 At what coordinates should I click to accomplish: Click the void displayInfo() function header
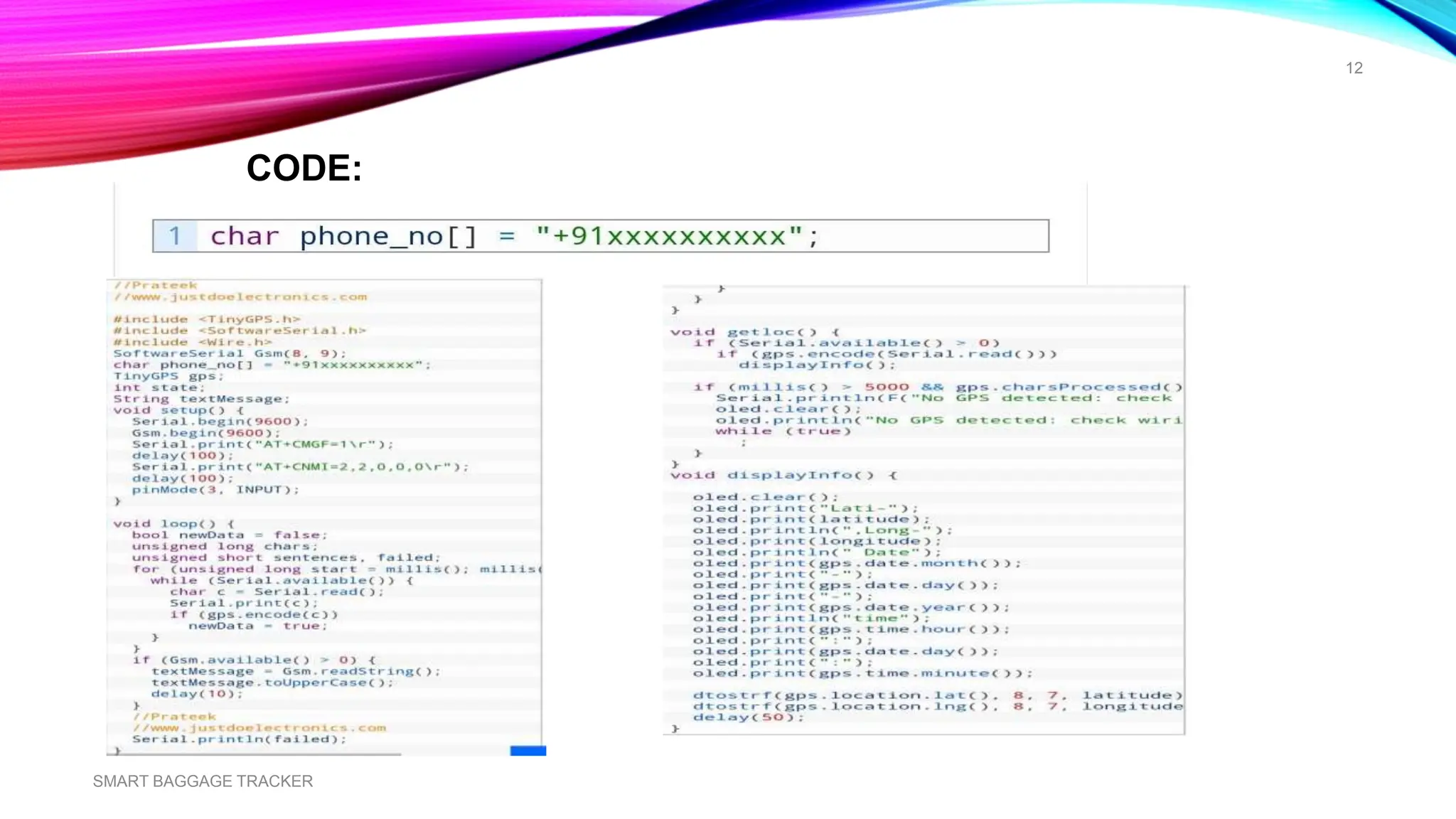pos(783,475)
